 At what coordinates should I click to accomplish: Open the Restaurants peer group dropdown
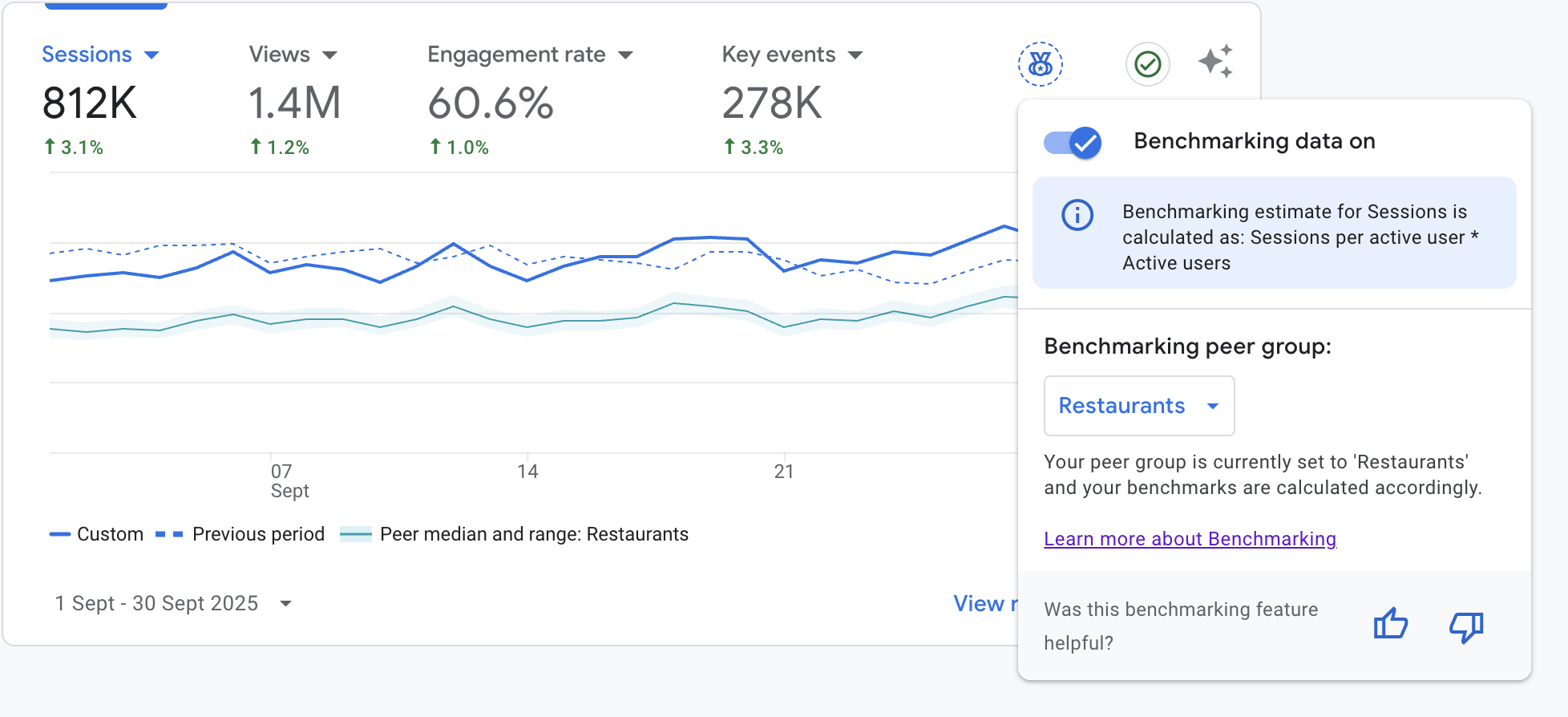click(1138, 406)
